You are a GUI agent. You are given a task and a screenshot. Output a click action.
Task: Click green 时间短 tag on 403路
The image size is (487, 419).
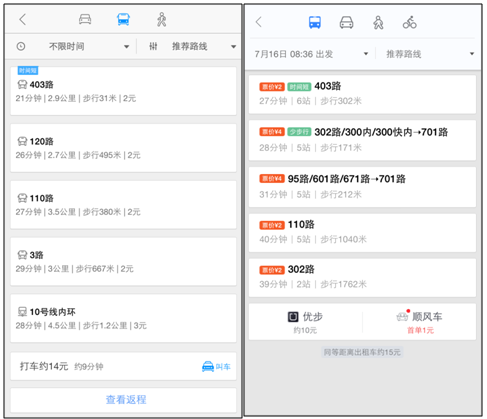299,87
